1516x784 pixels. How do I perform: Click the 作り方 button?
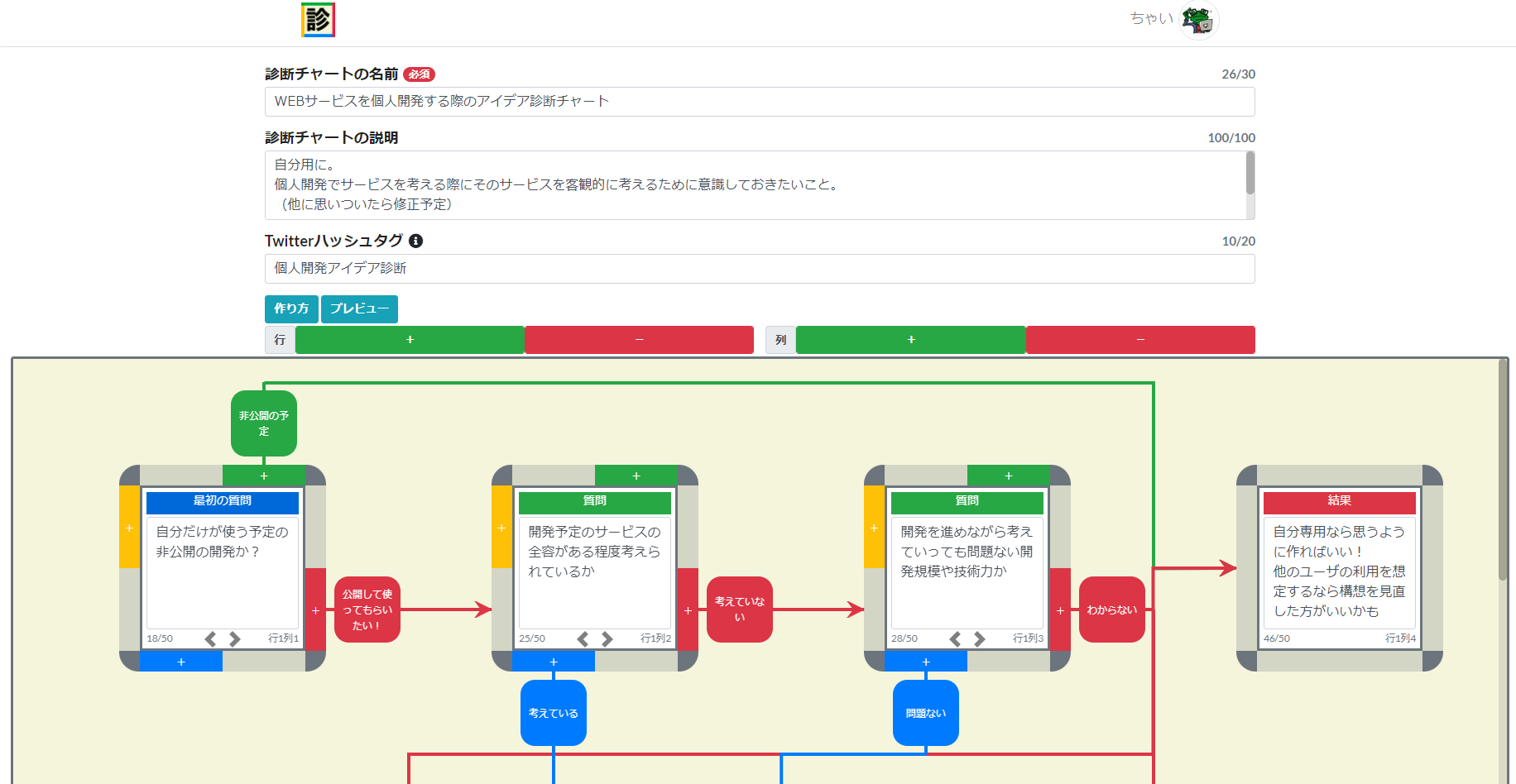pyautogui.click(x=290, y=309)
